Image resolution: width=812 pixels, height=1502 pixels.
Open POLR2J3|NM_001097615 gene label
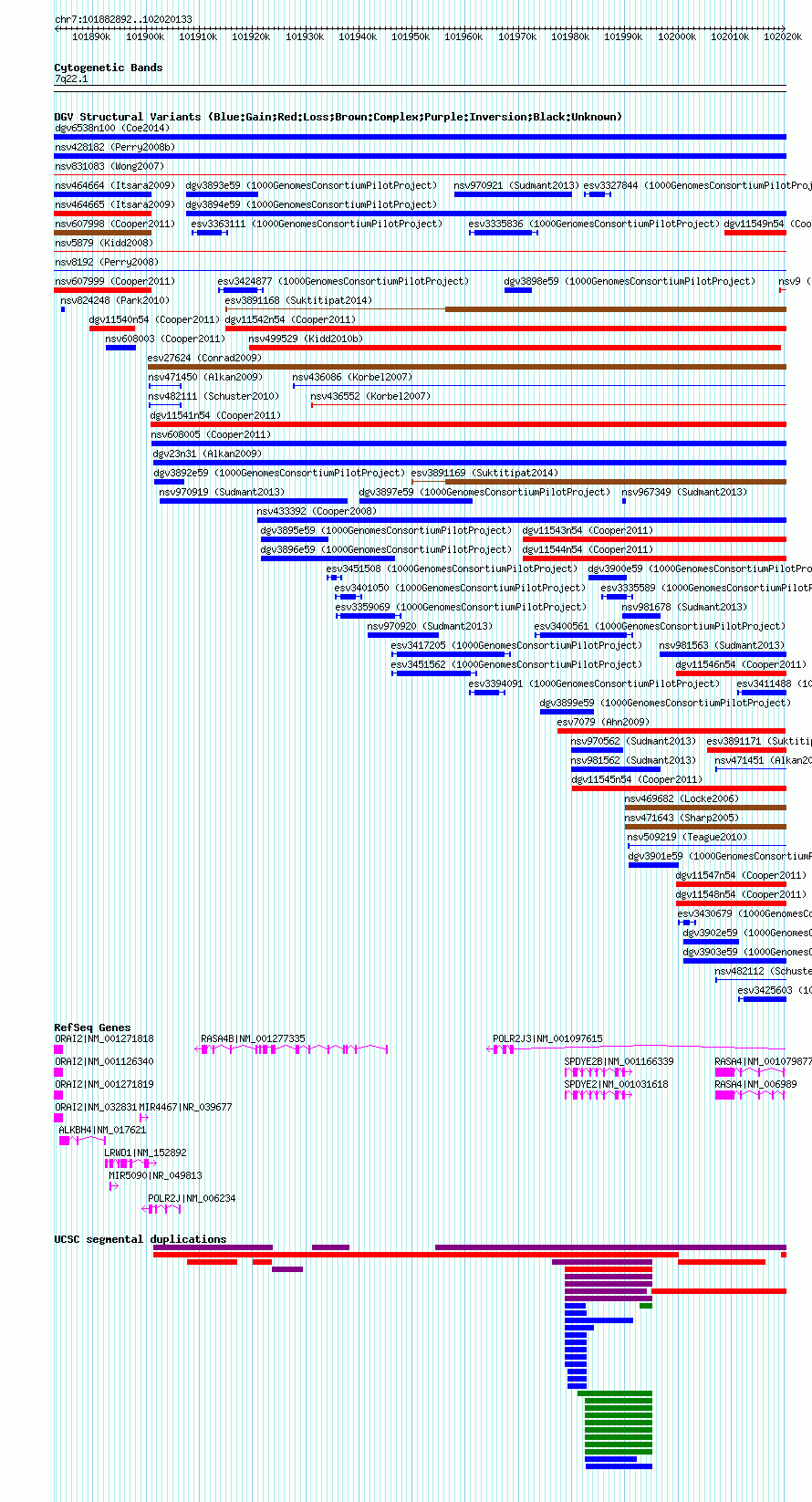547,1038
